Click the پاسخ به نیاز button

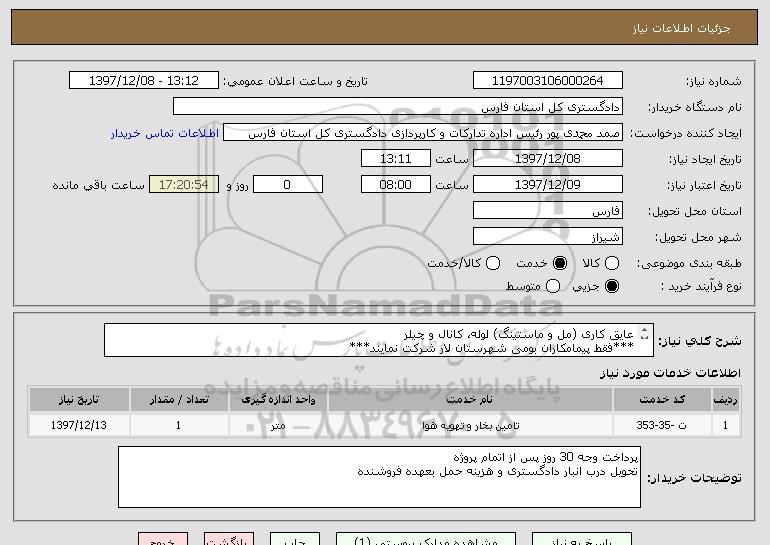tap(582, 539)
